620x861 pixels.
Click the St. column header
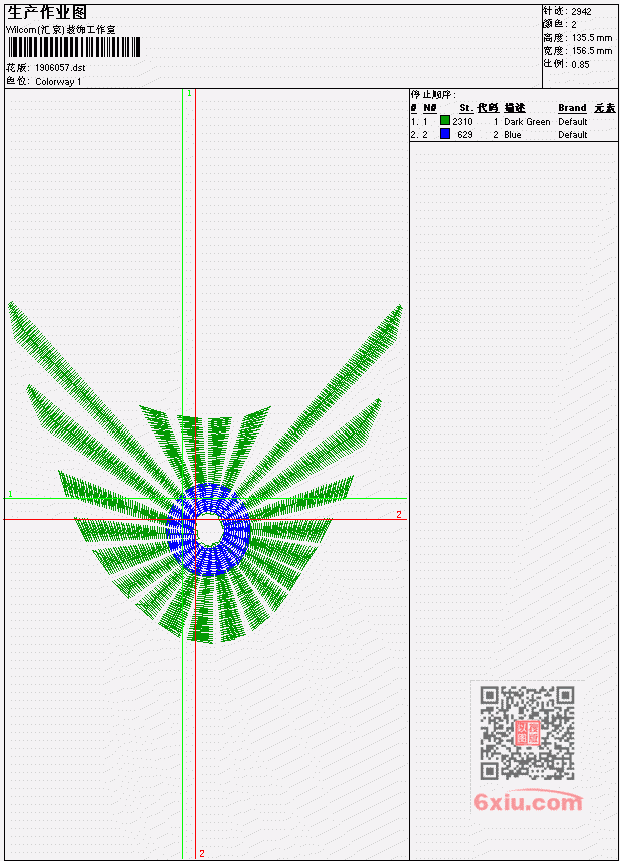(466, 108)
